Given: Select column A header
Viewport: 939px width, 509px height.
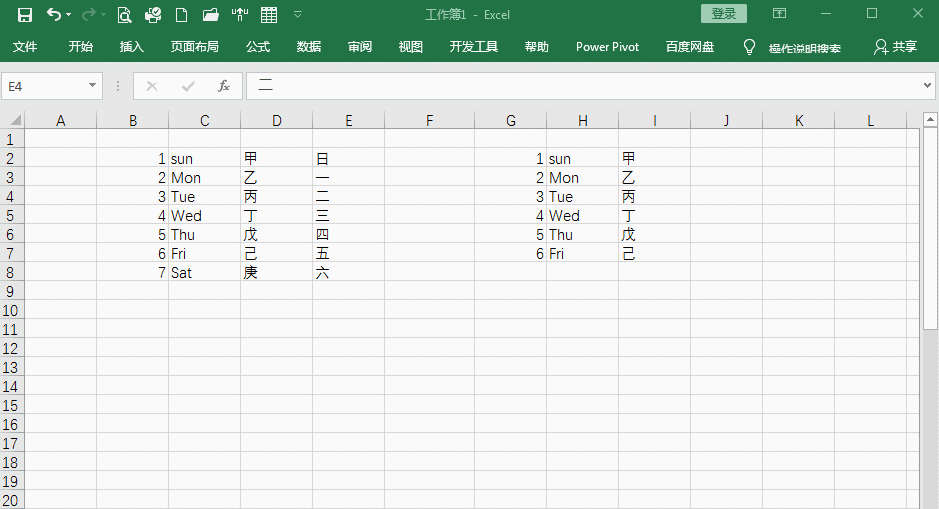Looking at the screenshot, I should click(x=60, y=120).
